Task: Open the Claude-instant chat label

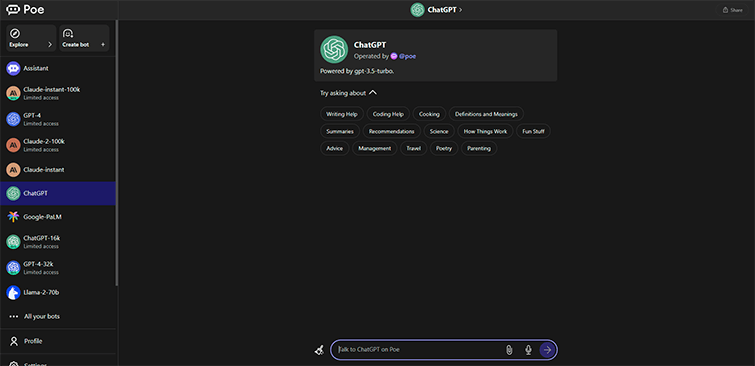Action: coord(44,170)
